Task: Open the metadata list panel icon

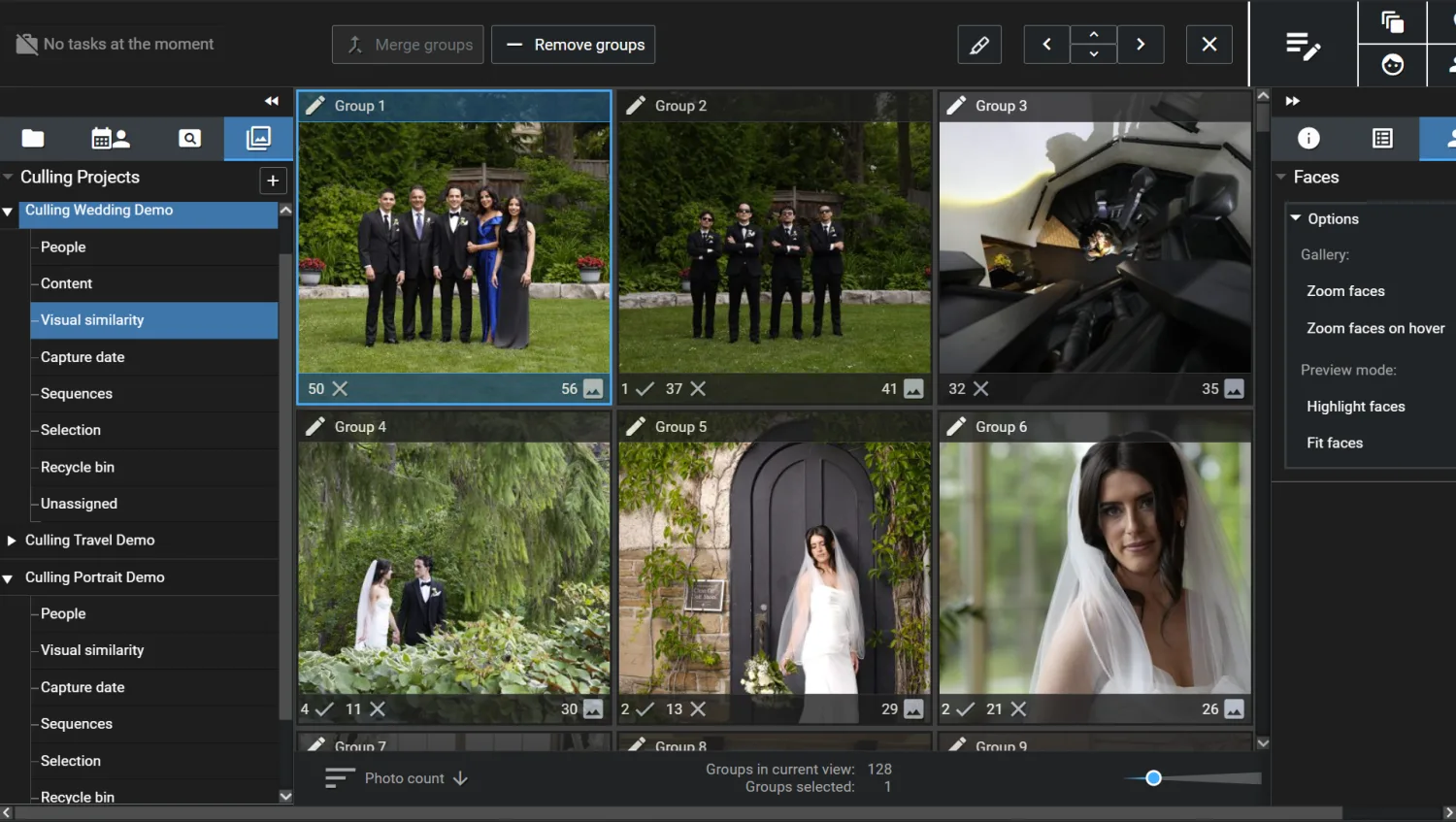Action: [x=1382, y=138]
